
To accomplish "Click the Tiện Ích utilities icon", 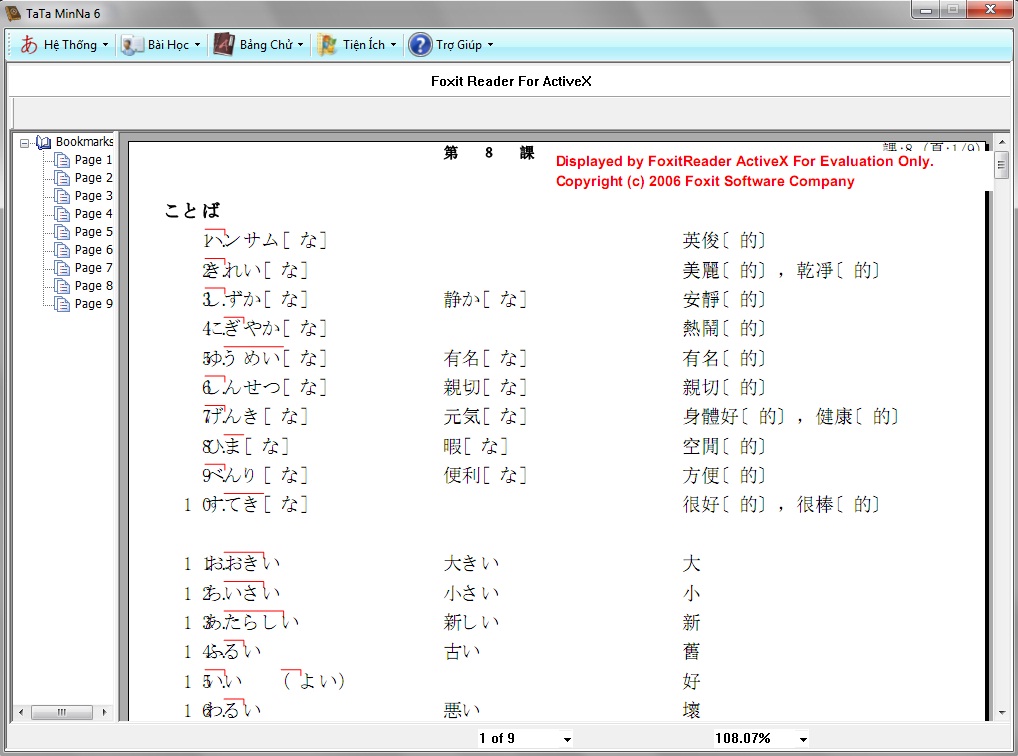I will 327,45.
